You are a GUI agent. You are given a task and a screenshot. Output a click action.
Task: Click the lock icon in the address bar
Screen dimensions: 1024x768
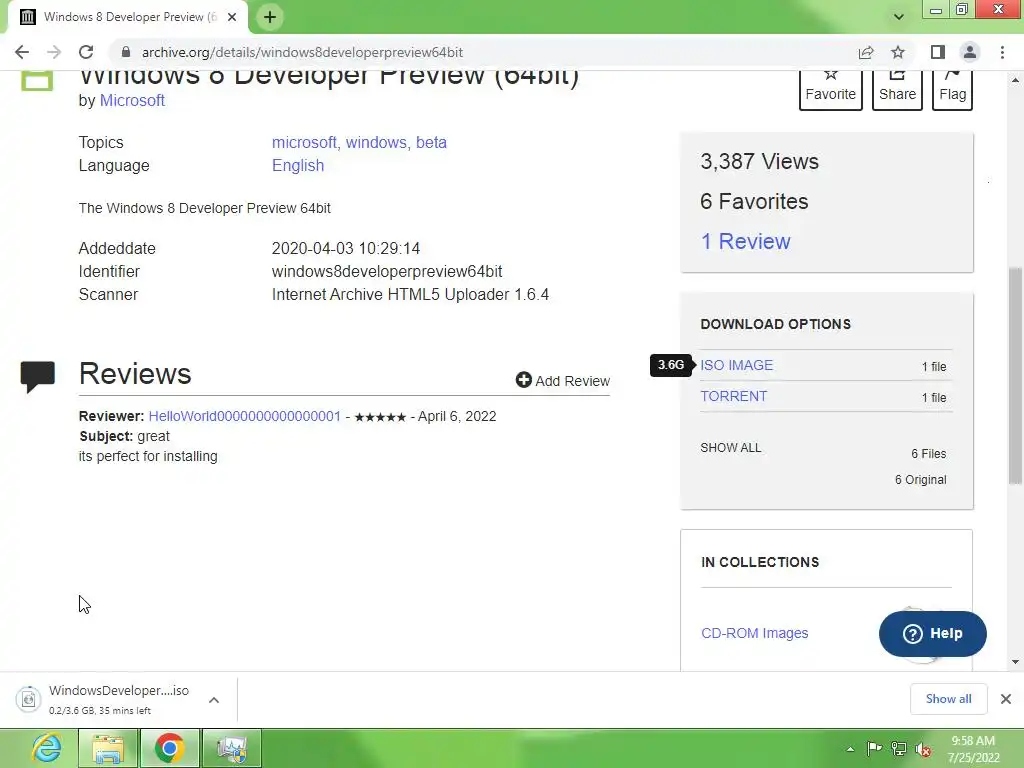click(x=126, y=52)
